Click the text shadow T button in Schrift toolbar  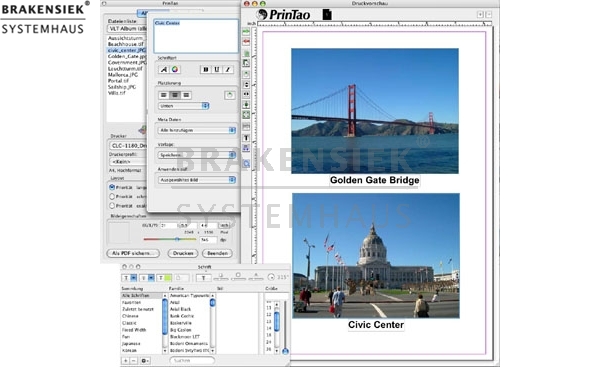click(203, 277)
